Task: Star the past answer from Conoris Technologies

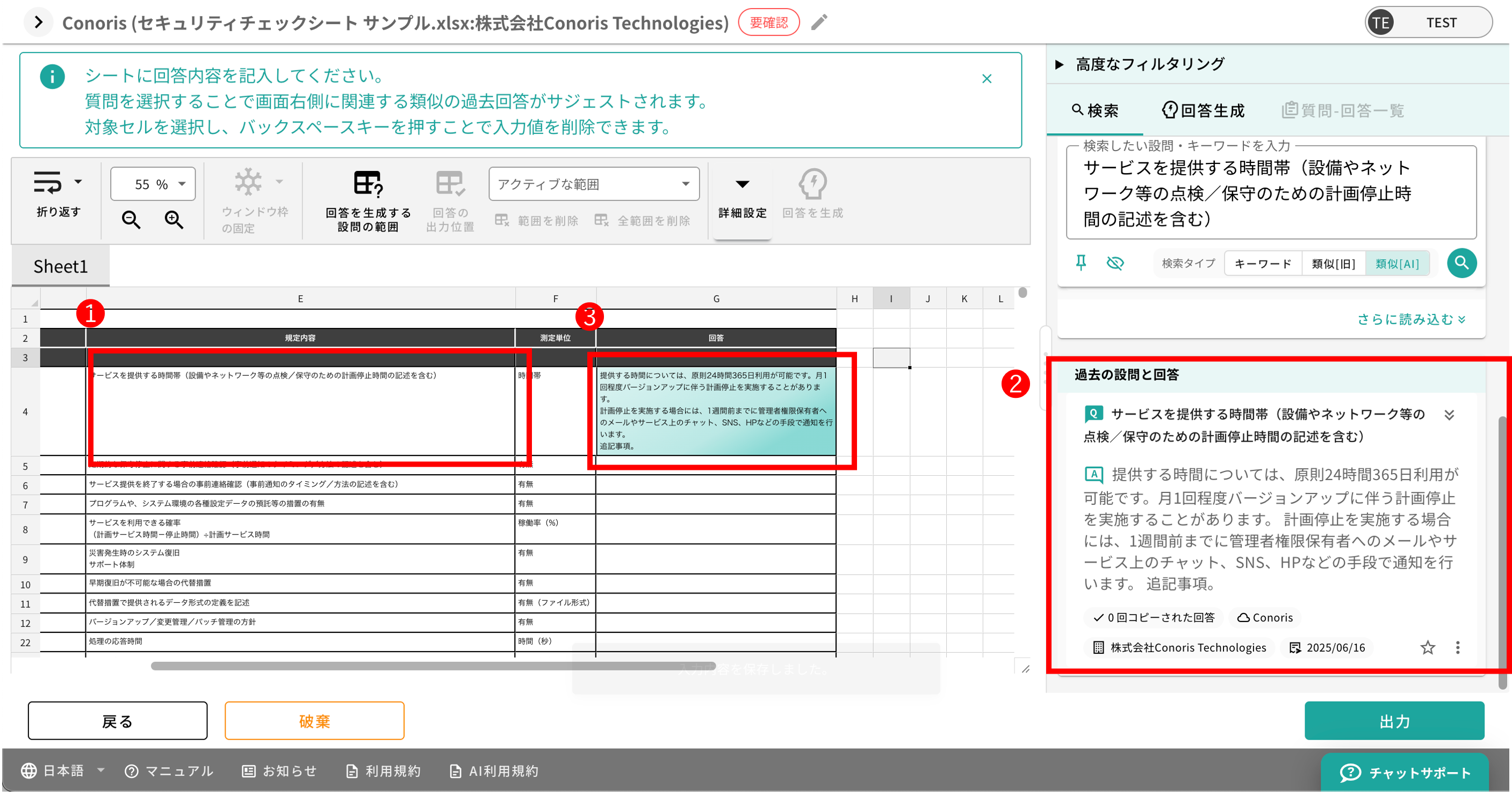Action: (x=1428, y=647)
